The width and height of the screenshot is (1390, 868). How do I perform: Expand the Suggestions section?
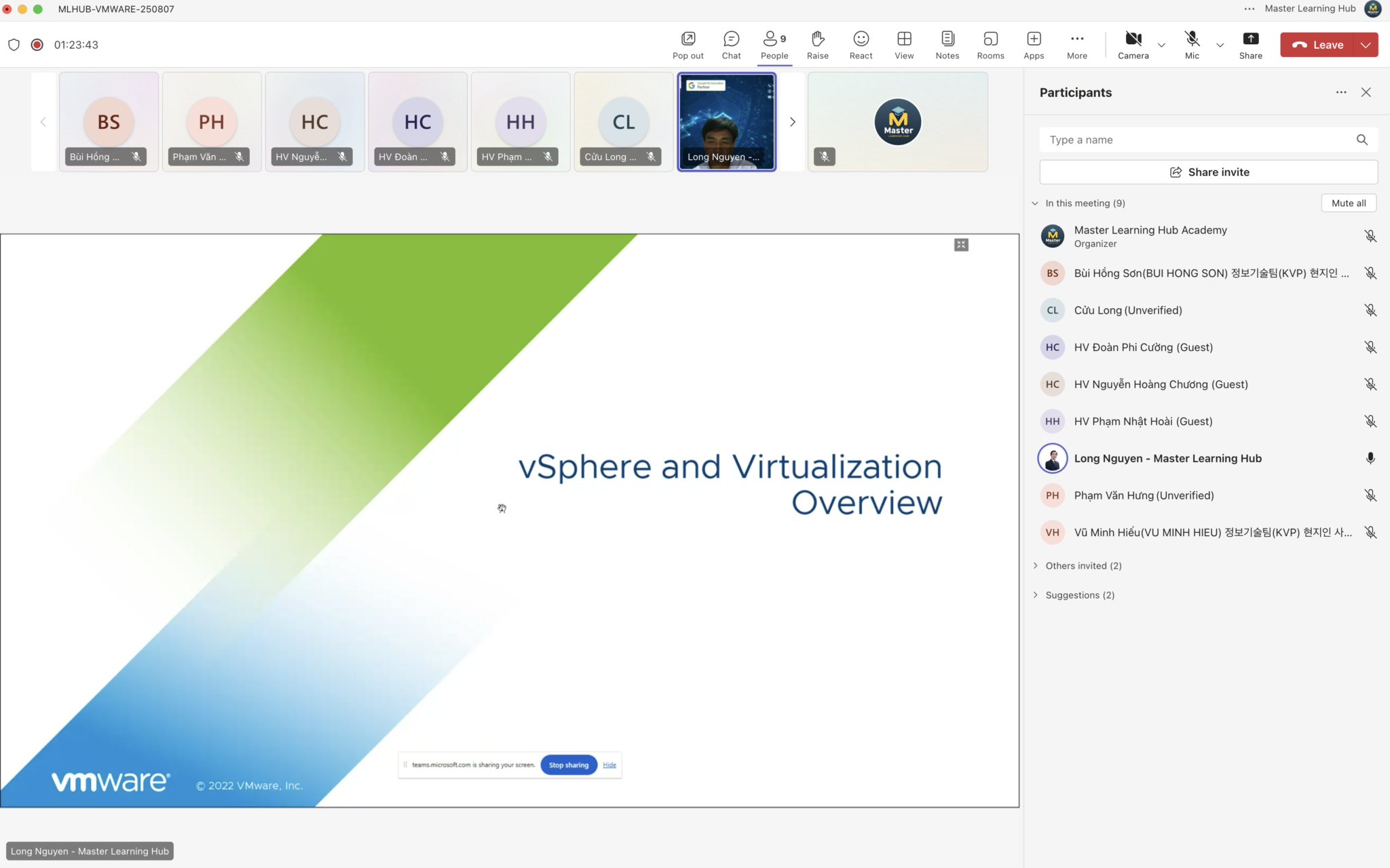pos(1079,595)
